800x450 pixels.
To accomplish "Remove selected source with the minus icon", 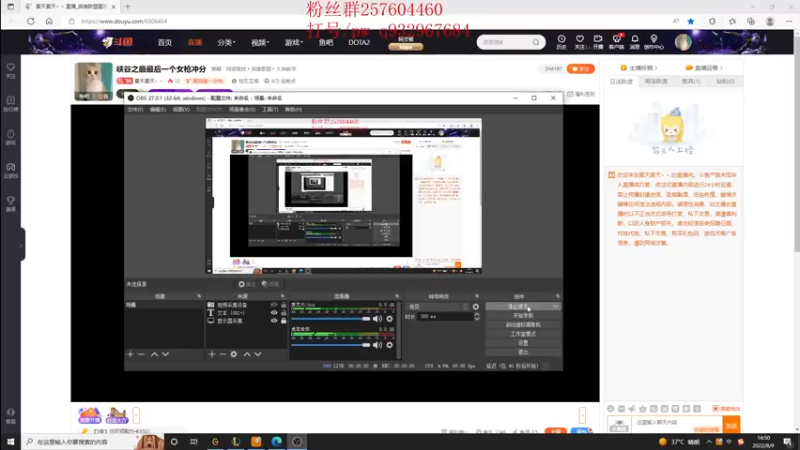I will pos(222,354).
